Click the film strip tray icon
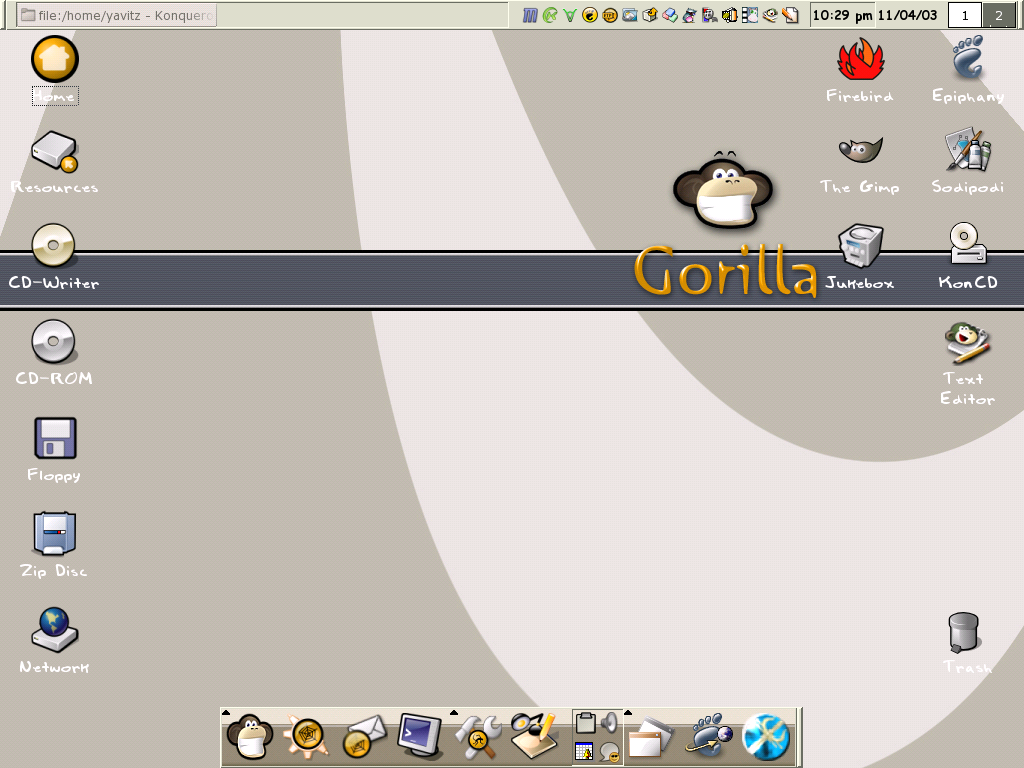Image resolution: width=1024 pixels, height=768 pixels. pyautogui.click(x=750, y=15)
